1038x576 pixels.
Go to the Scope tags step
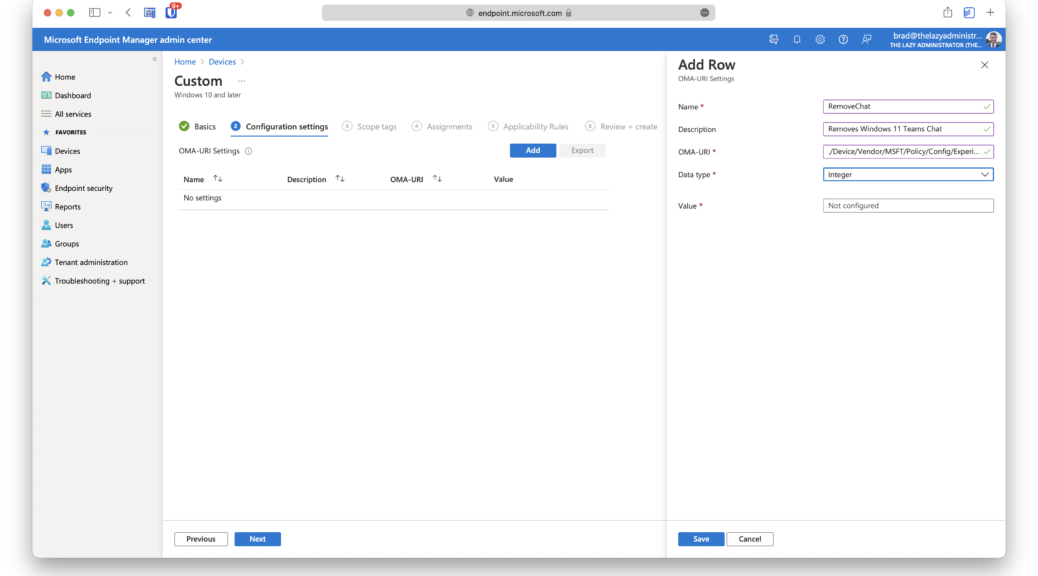(x=369, y=126)
